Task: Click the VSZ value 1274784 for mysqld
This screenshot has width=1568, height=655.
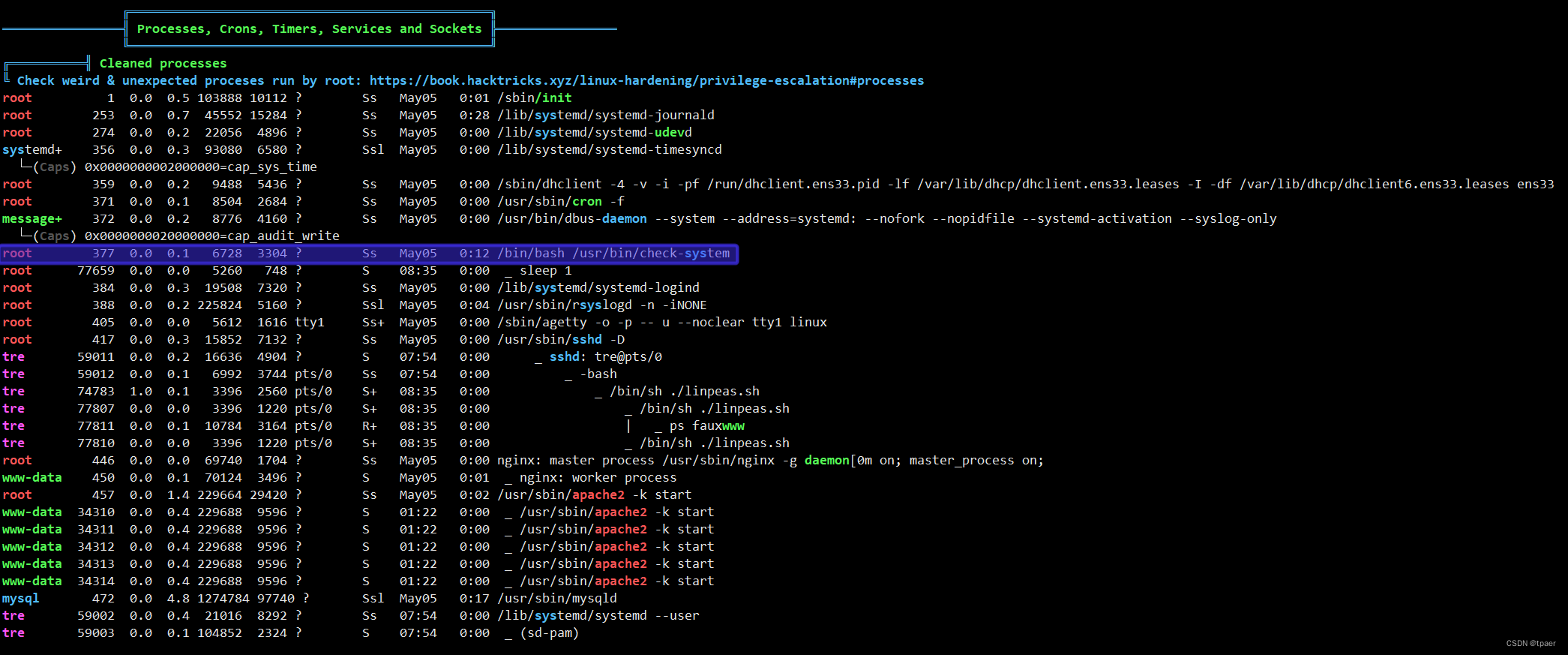Action: (x=223, y=598)
